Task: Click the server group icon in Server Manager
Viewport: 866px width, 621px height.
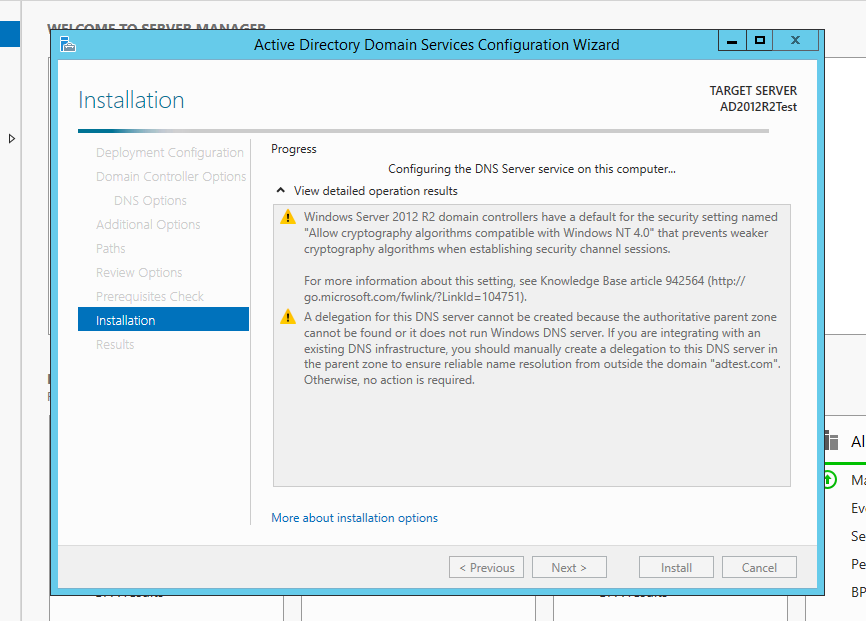Action: point(831,441)
